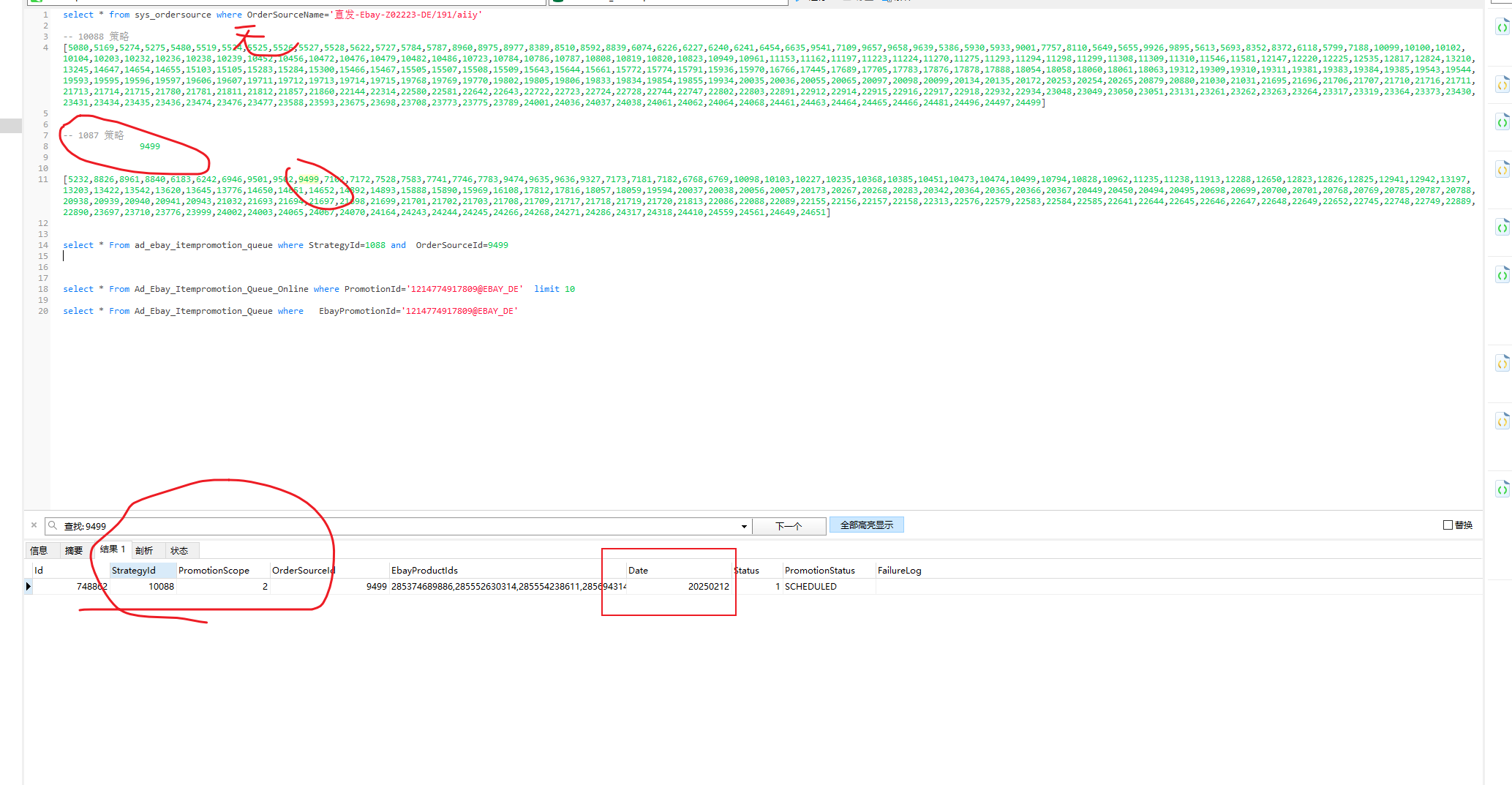Viewport: 1512px width, 785px height.
Task: Select the SCHEDULED PromotionStatus cell
Action: pos(830,587)
